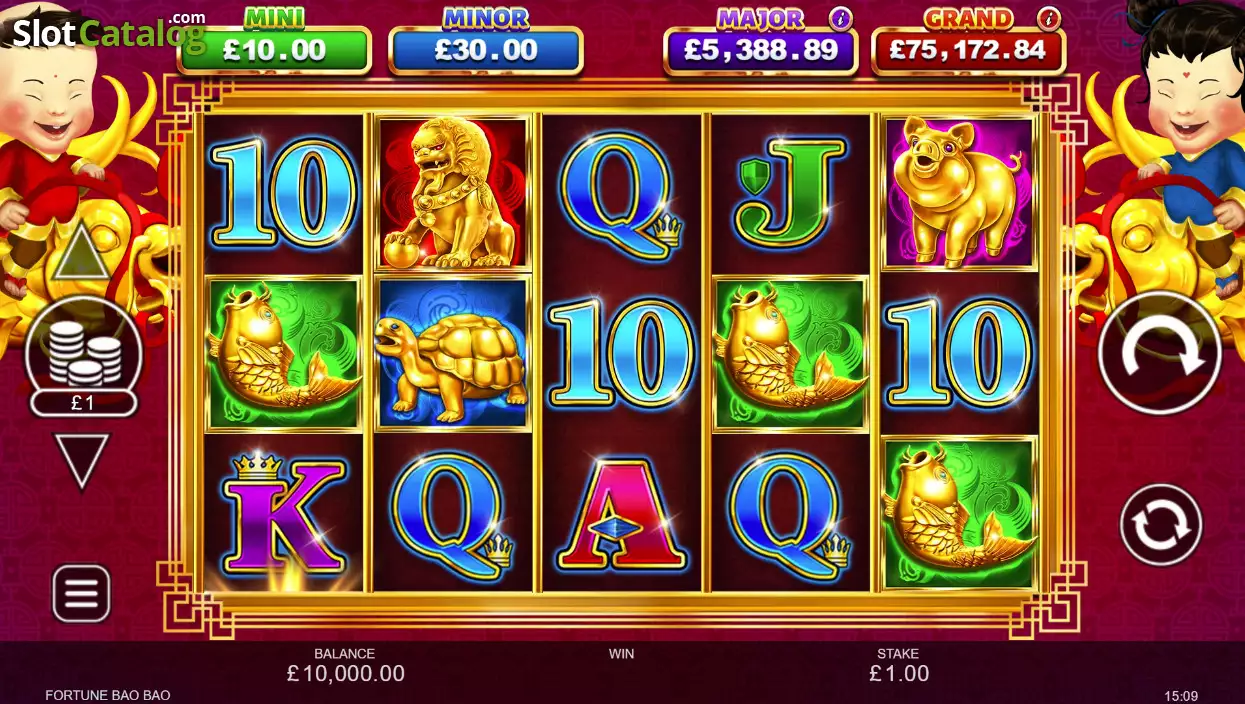The width and height of the screenshot is (1245, 704).
Task: Click the golden pig symbol
Action: point(958,193)
